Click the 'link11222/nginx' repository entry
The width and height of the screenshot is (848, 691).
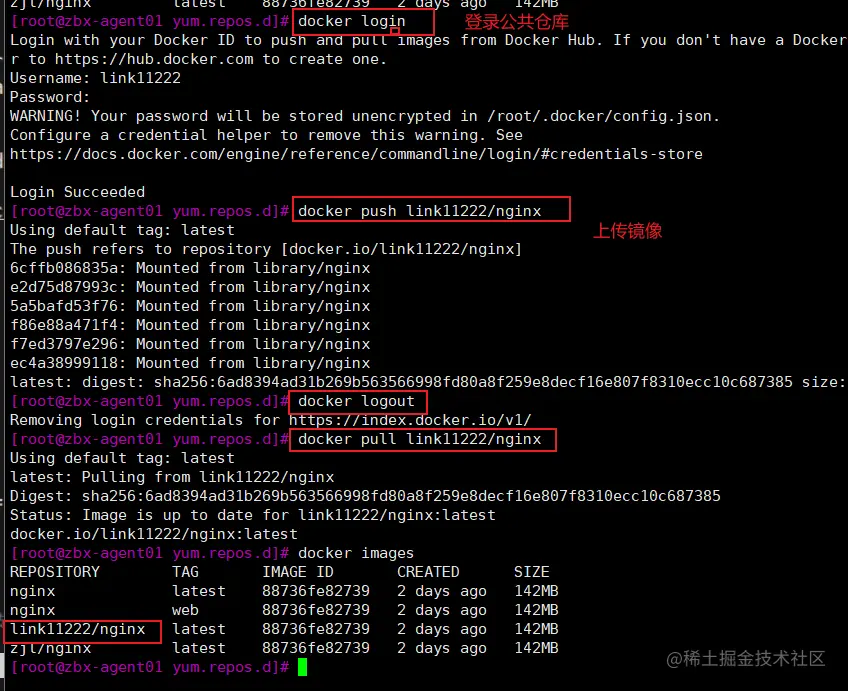click(77, 629)
